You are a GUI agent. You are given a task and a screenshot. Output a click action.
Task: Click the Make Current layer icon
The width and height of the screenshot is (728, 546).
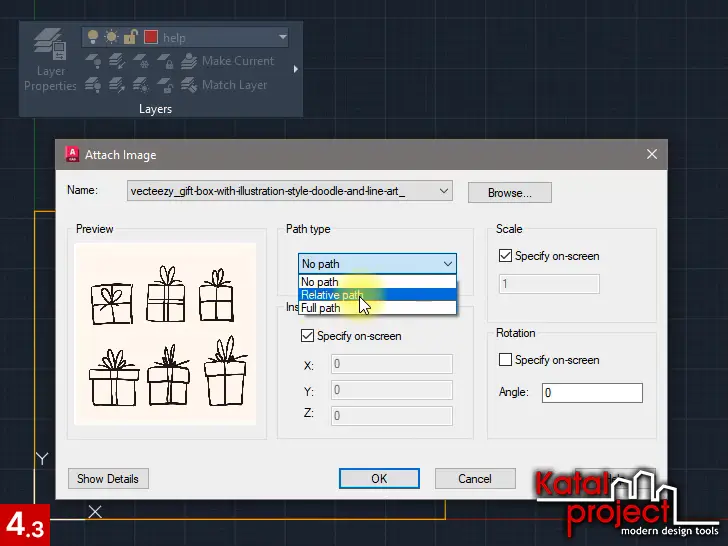pyautogui.click(x=189, y=61)
